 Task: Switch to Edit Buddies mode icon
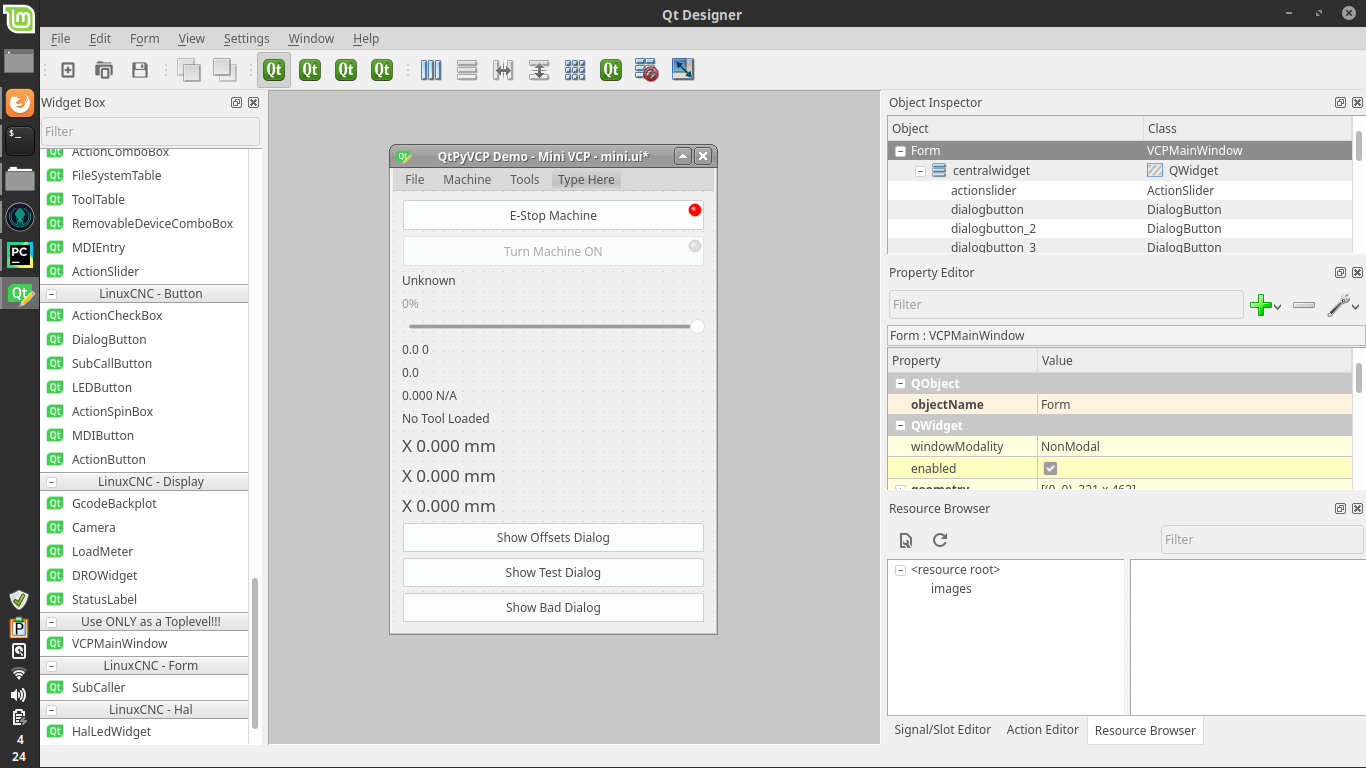click(346, 70)
